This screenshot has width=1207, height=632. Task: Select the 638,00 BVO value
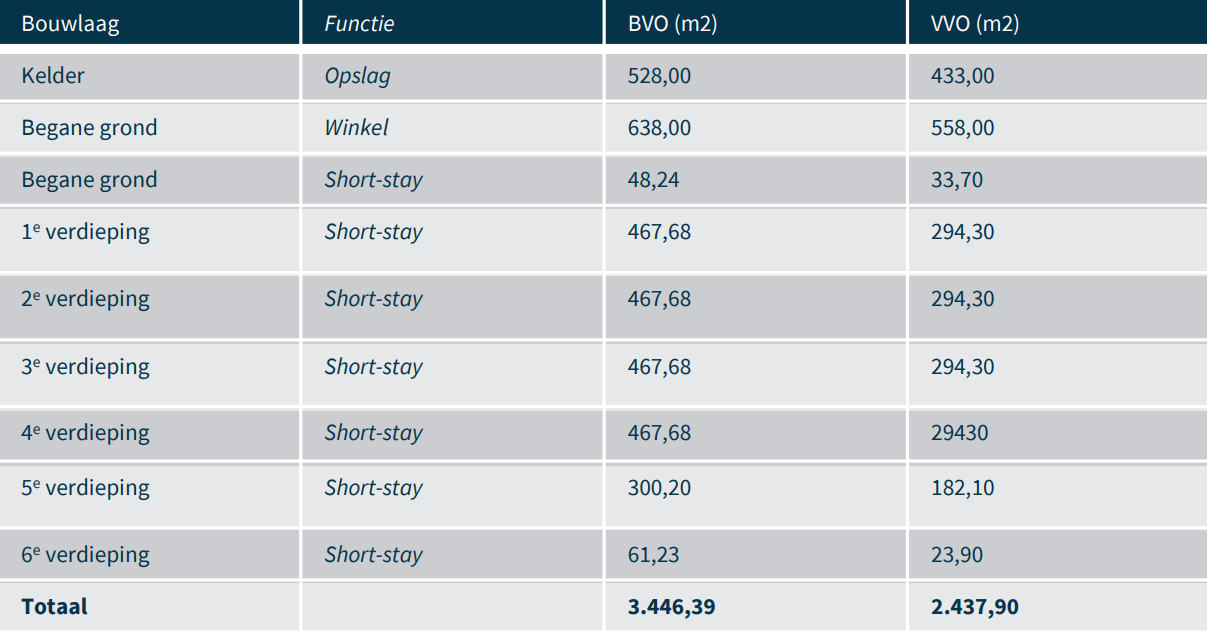coord(659,128)
